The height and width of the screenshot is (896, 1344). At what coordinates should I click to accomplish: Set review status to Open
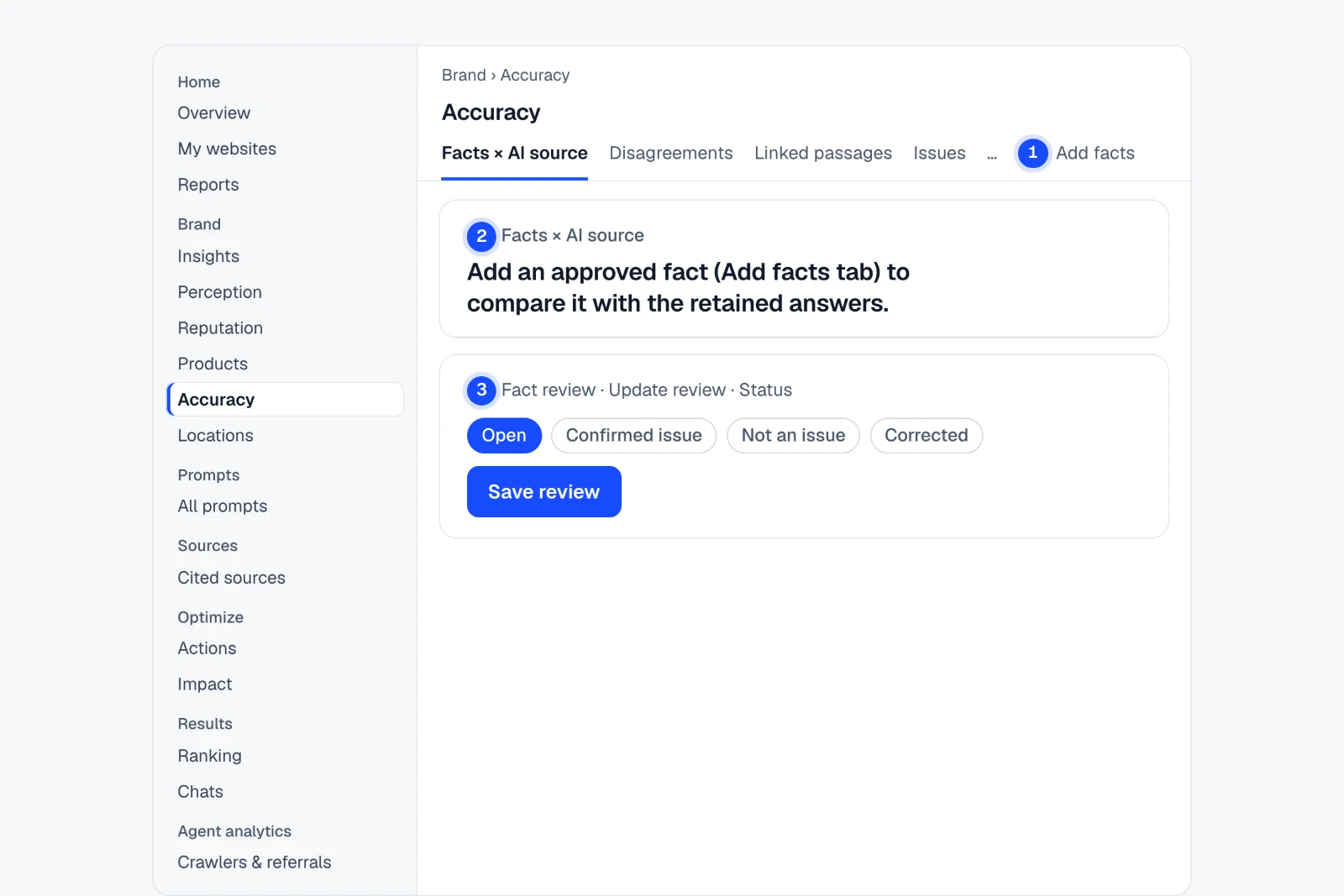(504, 436)
